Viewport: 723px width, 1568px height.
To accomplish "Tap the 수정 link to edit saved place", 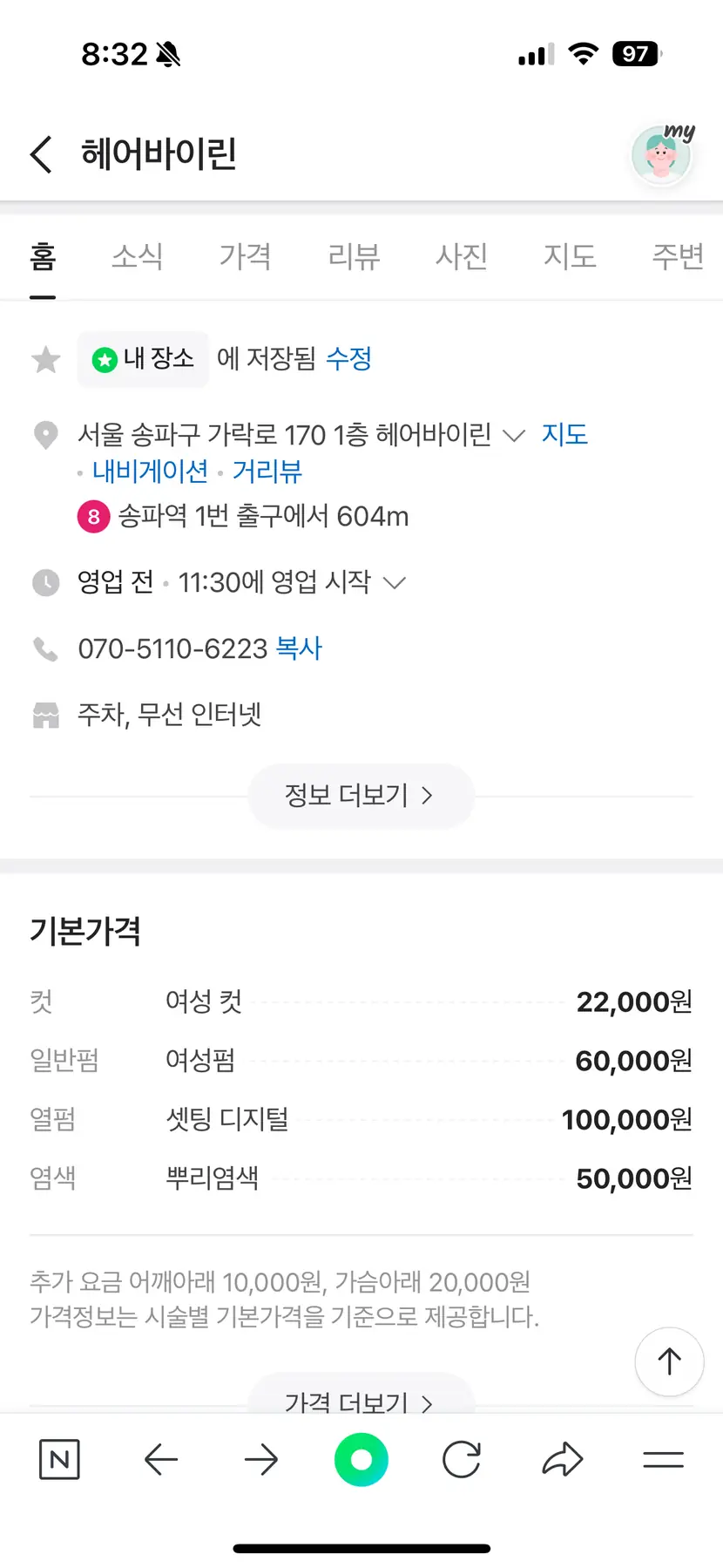I will pyautogui.click(x=348, y=358).
